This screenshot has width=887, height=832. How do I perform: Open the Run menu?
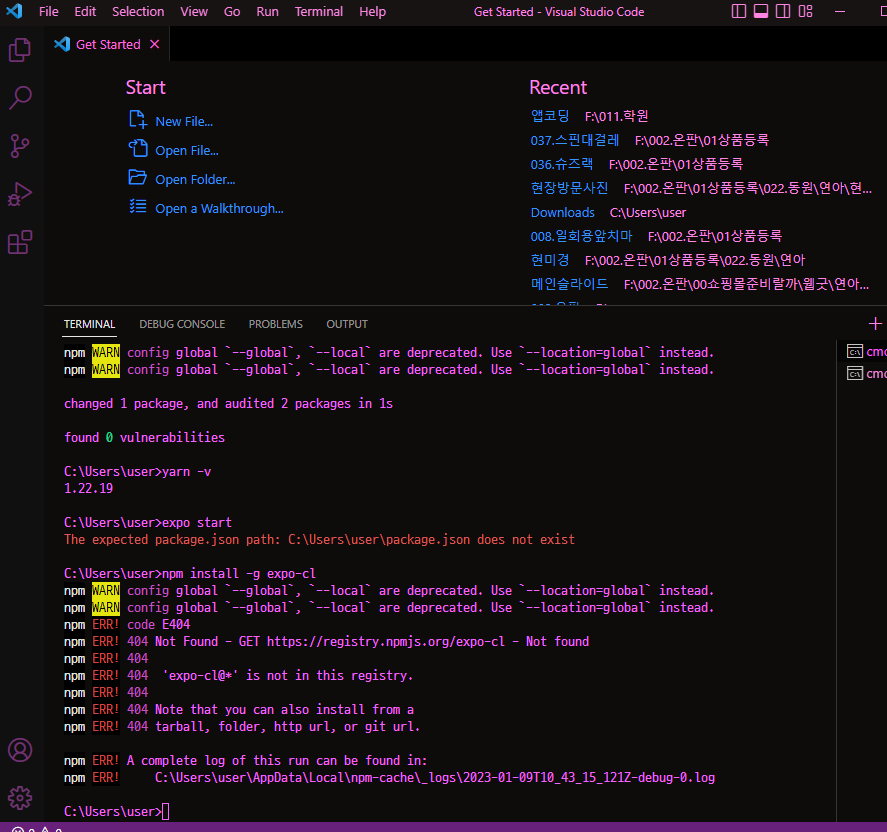[268, 11]
